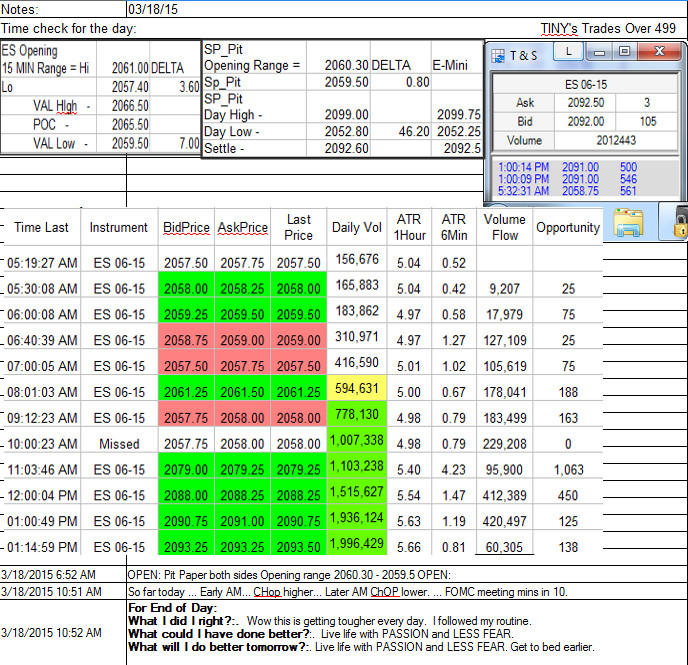Select the AskPrice column header
This screenshot has width=688, height=665.
tap(243, 227)
